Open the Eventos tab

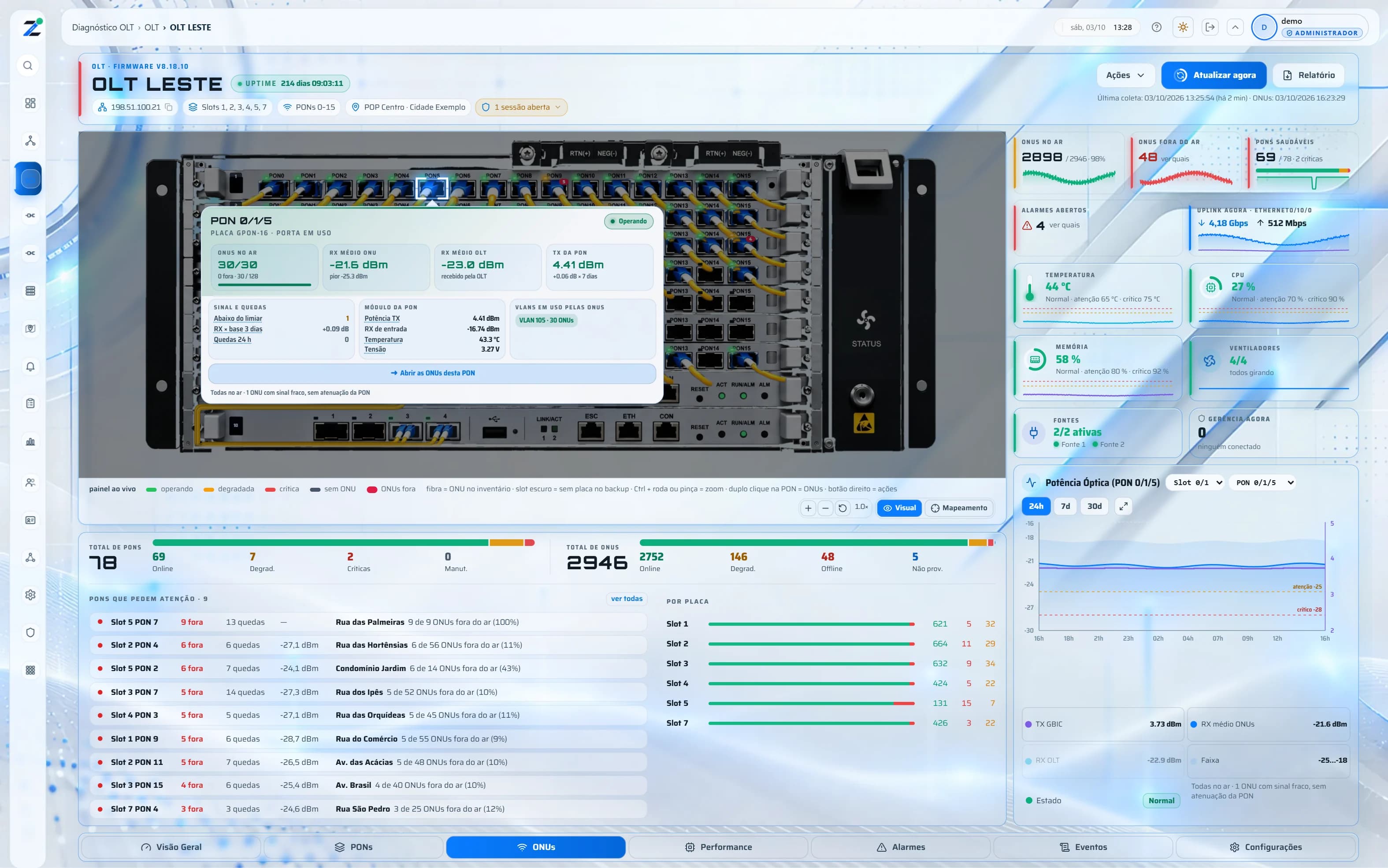(1083, 847)
